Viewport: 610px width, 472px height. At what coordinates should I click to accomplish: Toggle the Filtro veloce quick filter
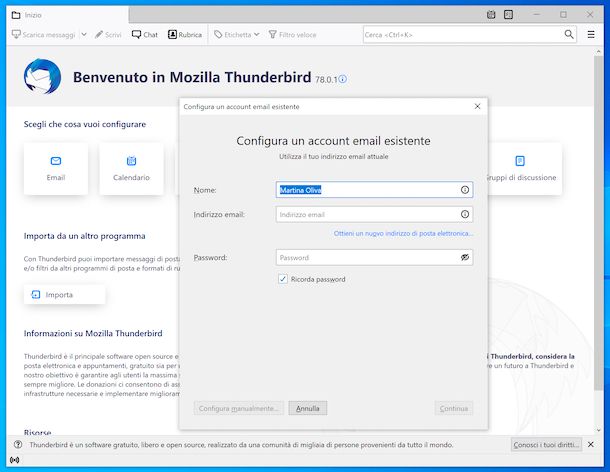point(292,35)
